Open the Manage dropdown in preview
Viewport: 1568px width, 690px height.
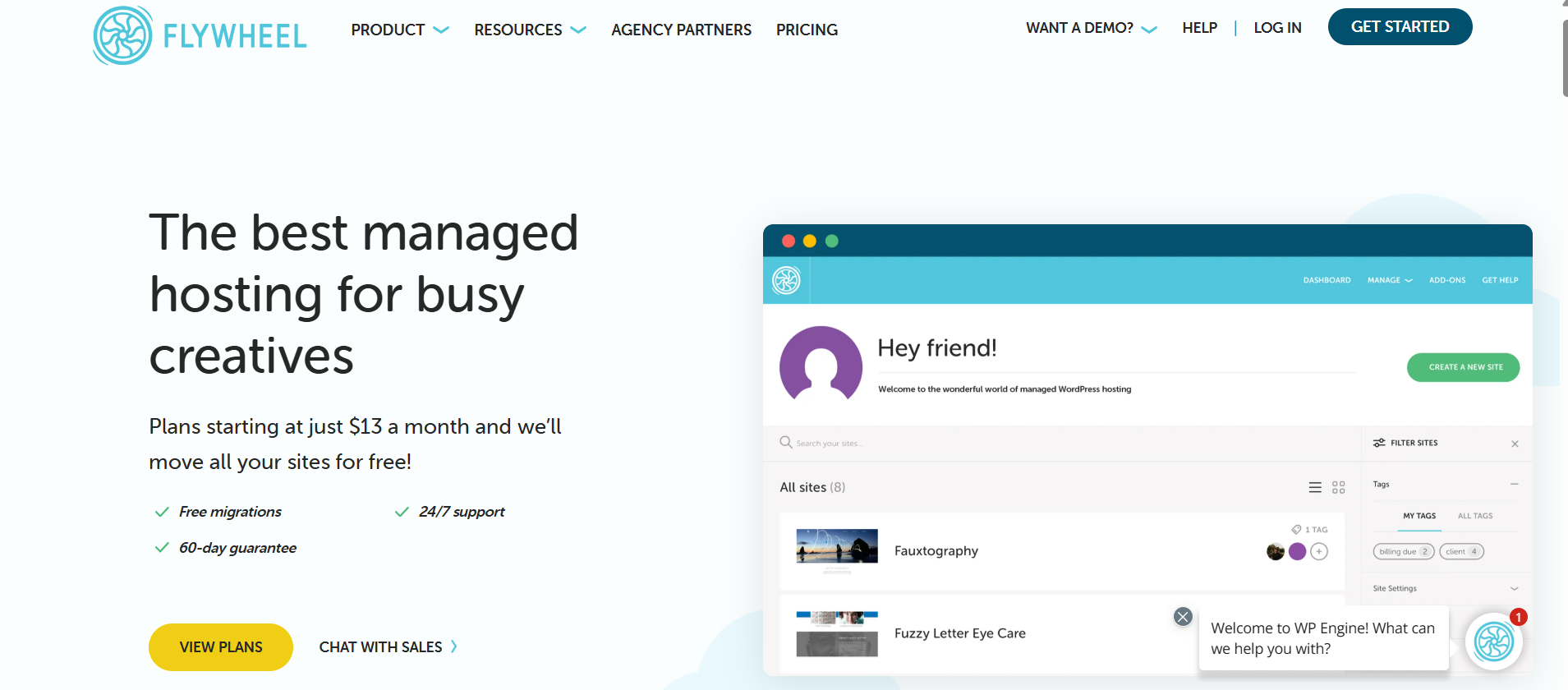pos(1390,280)
